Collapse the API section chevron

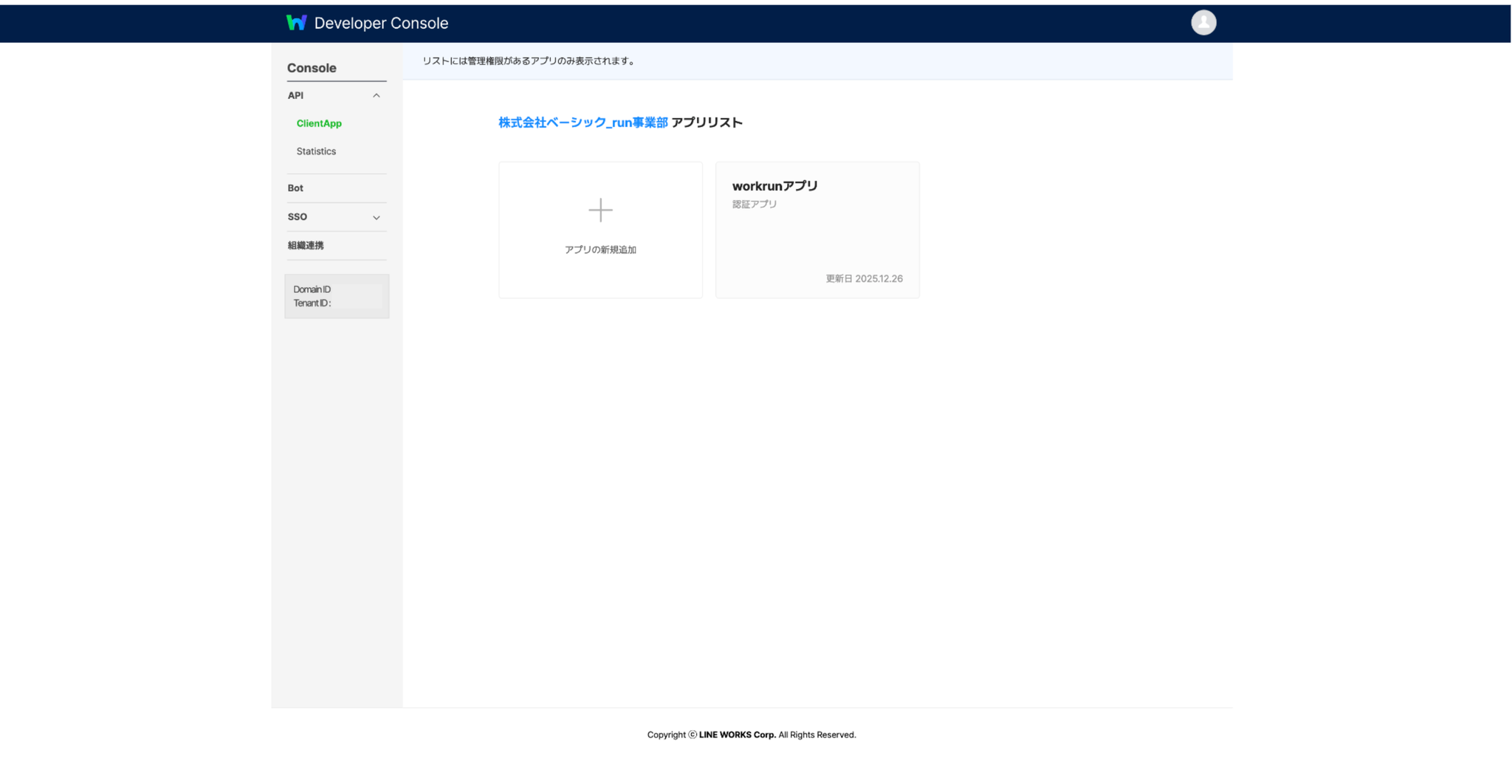tap(377, 96)
